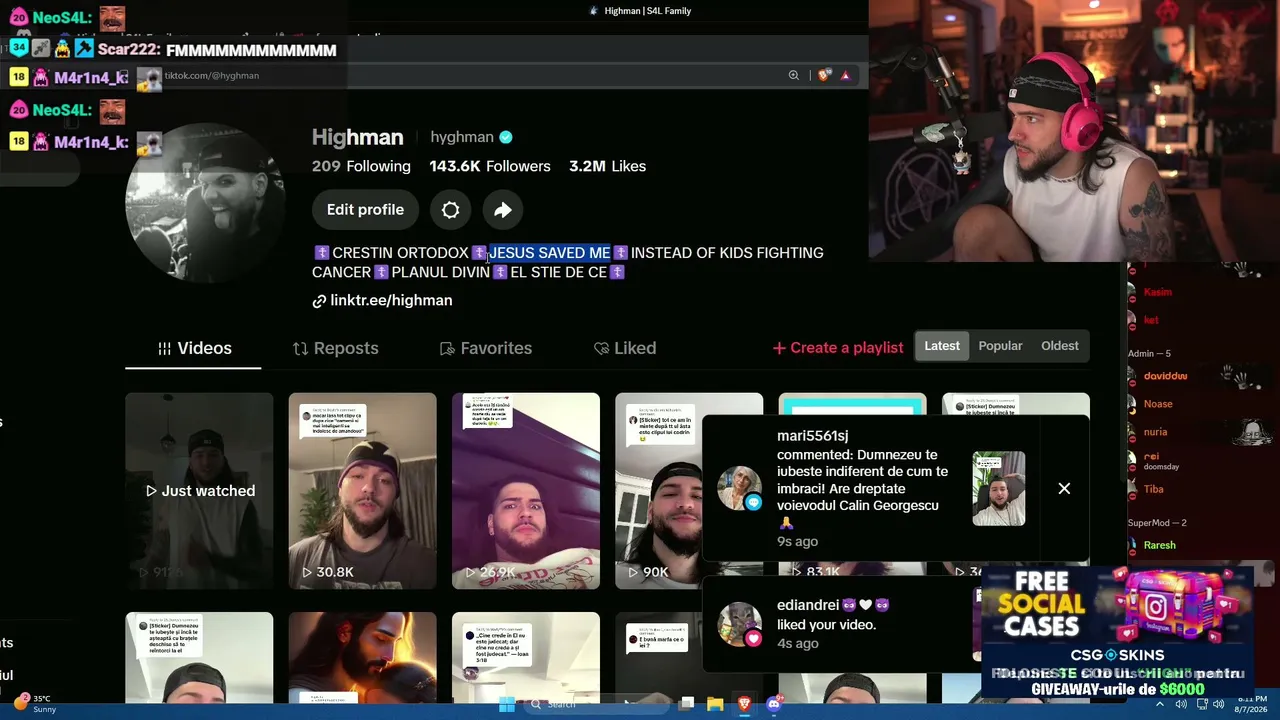Image resolution: width=1280 pixels, height=720 pixels.
Task: Click the PLANUL DIVIN bio text
Action: coord(440,272)
